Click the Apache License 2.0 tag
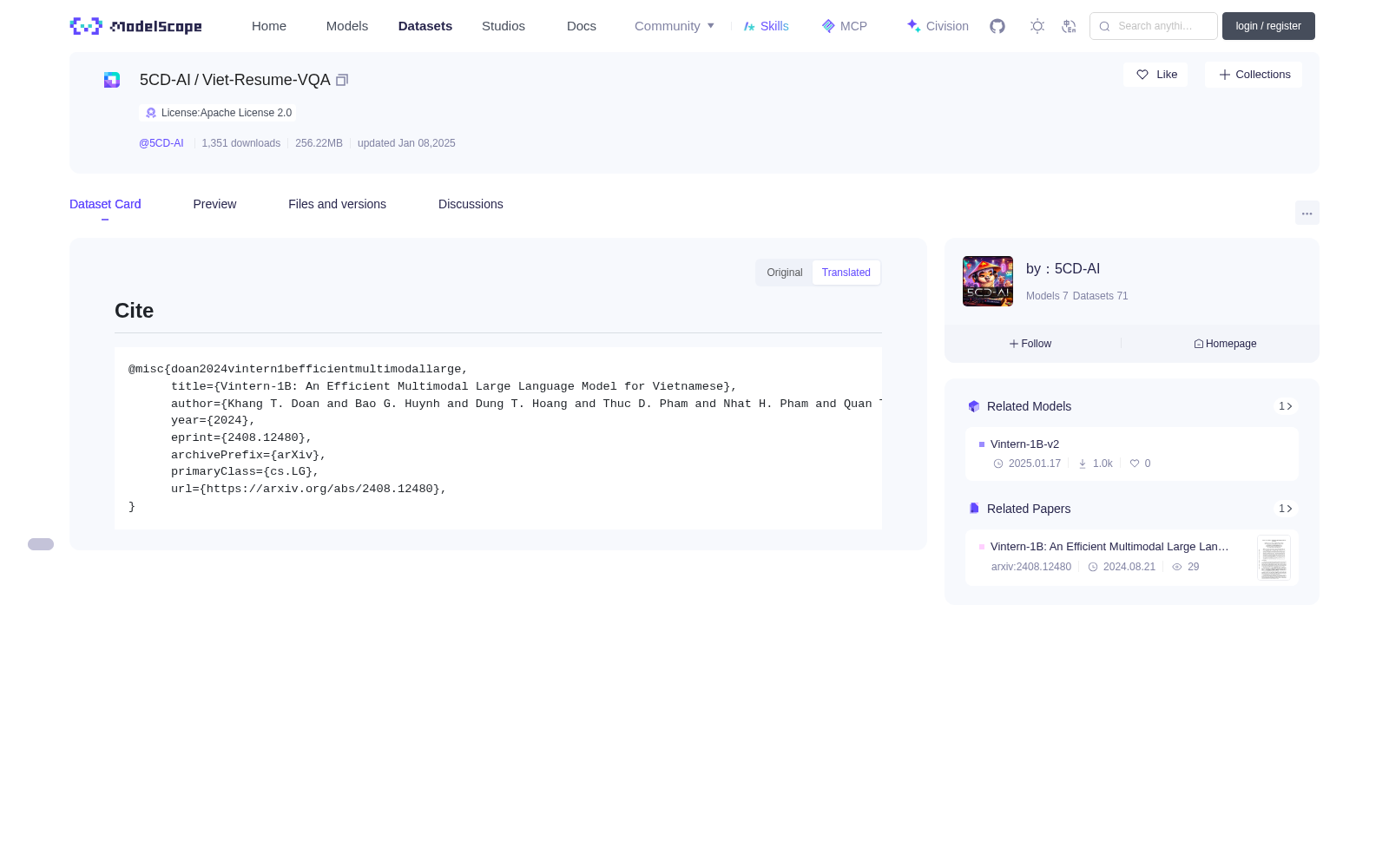The height and width of the screenshot is (868, 1389). click(x=218, y=113)
